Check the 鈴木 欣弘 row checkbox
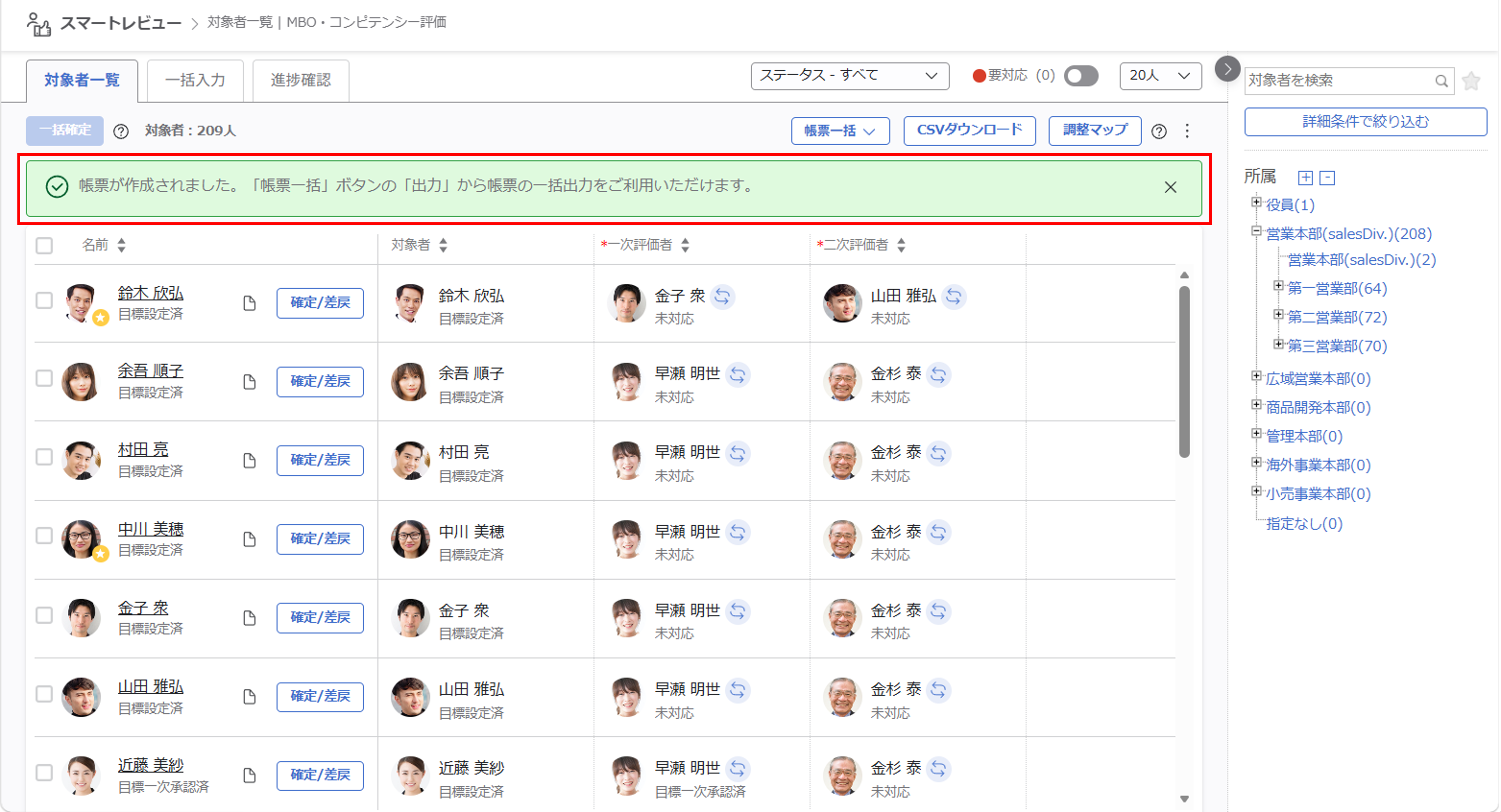 pos(44,300)
